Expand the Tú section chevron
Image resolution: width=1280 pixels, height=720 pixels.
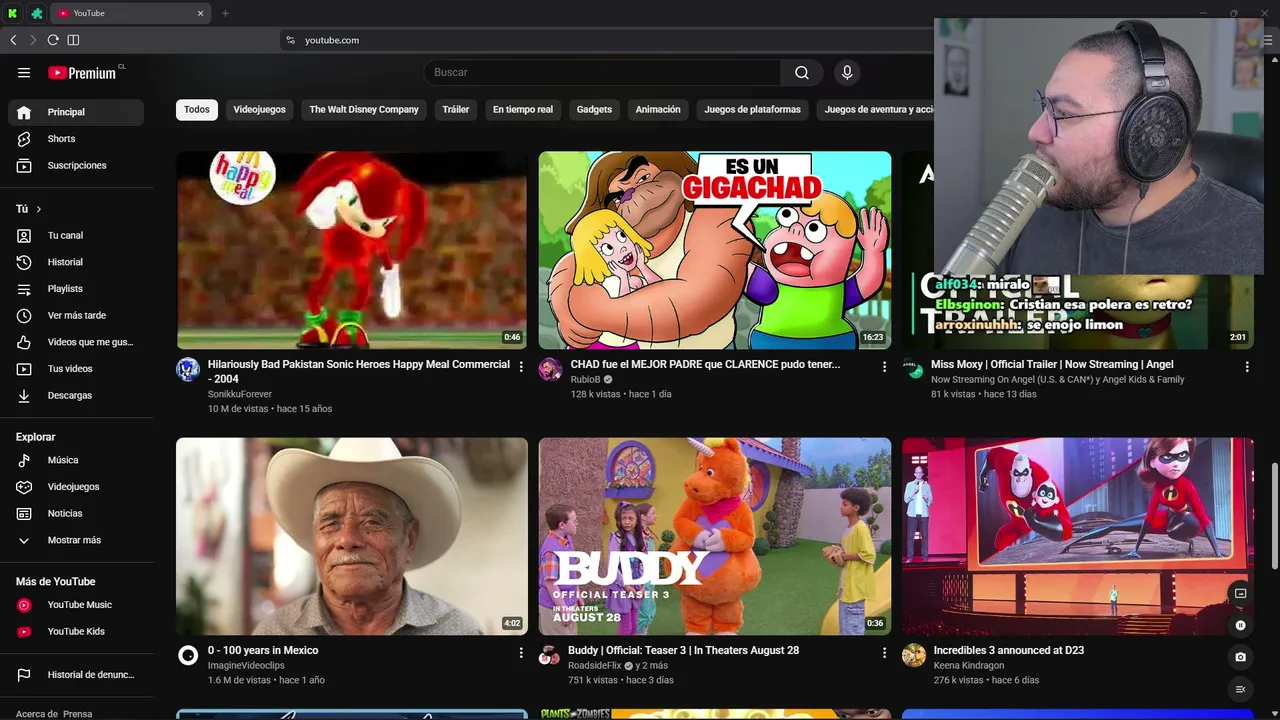39,209
